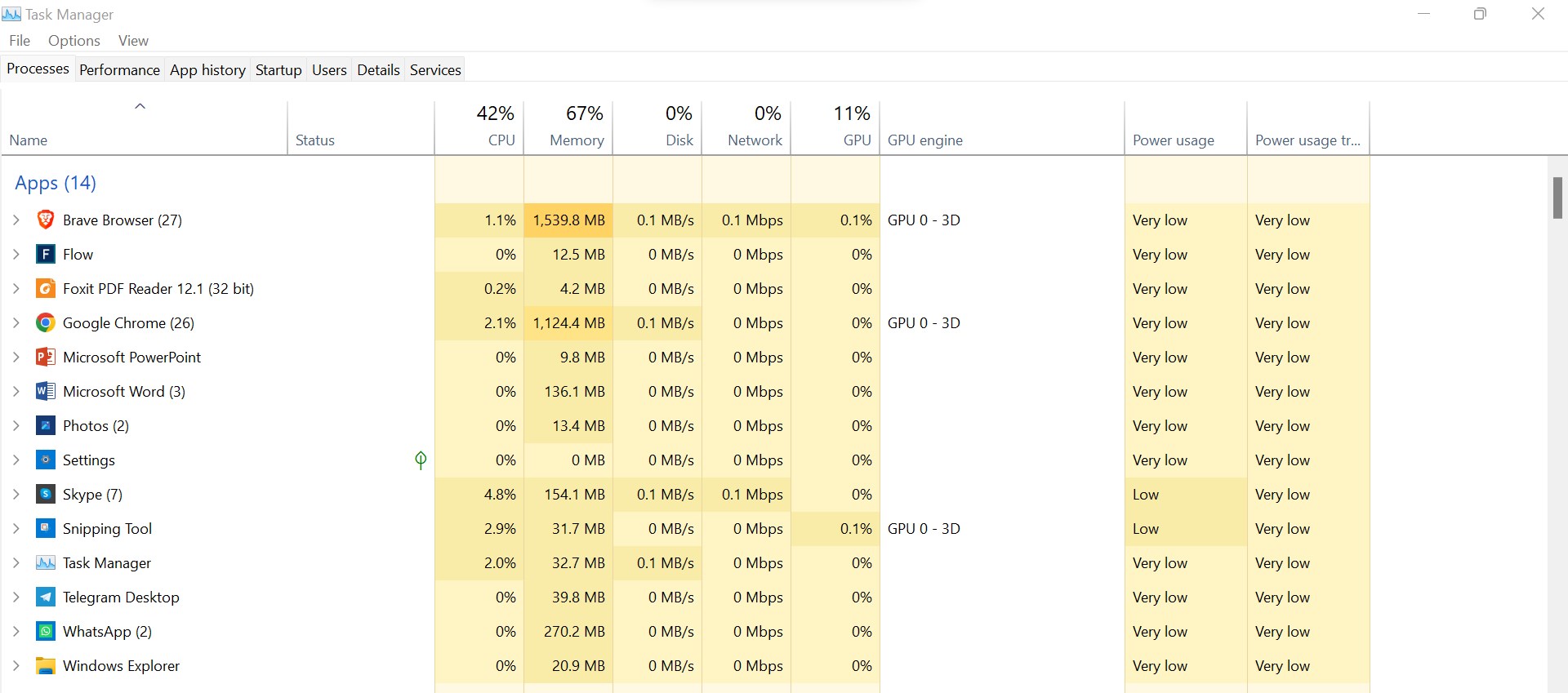Open the Options menu
1568x693 pixels.
tap(73, 41)
